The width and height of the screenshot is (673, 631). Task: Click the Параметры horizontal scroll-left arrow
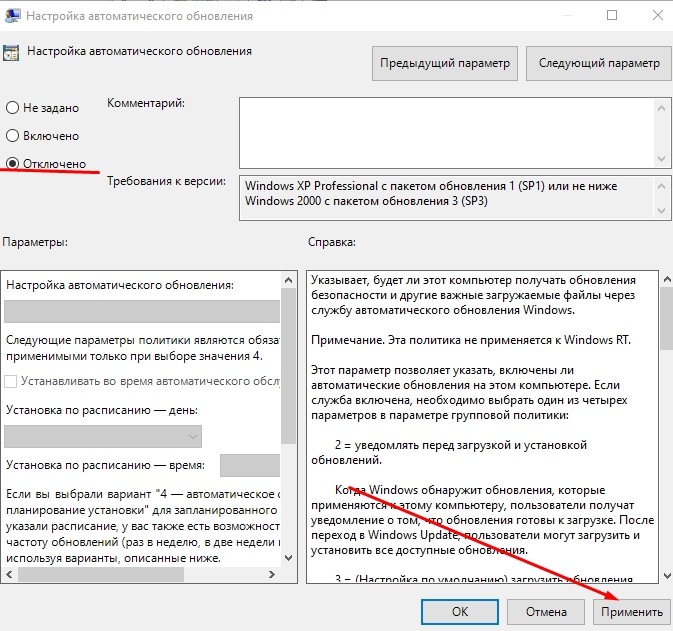(9, 574)
